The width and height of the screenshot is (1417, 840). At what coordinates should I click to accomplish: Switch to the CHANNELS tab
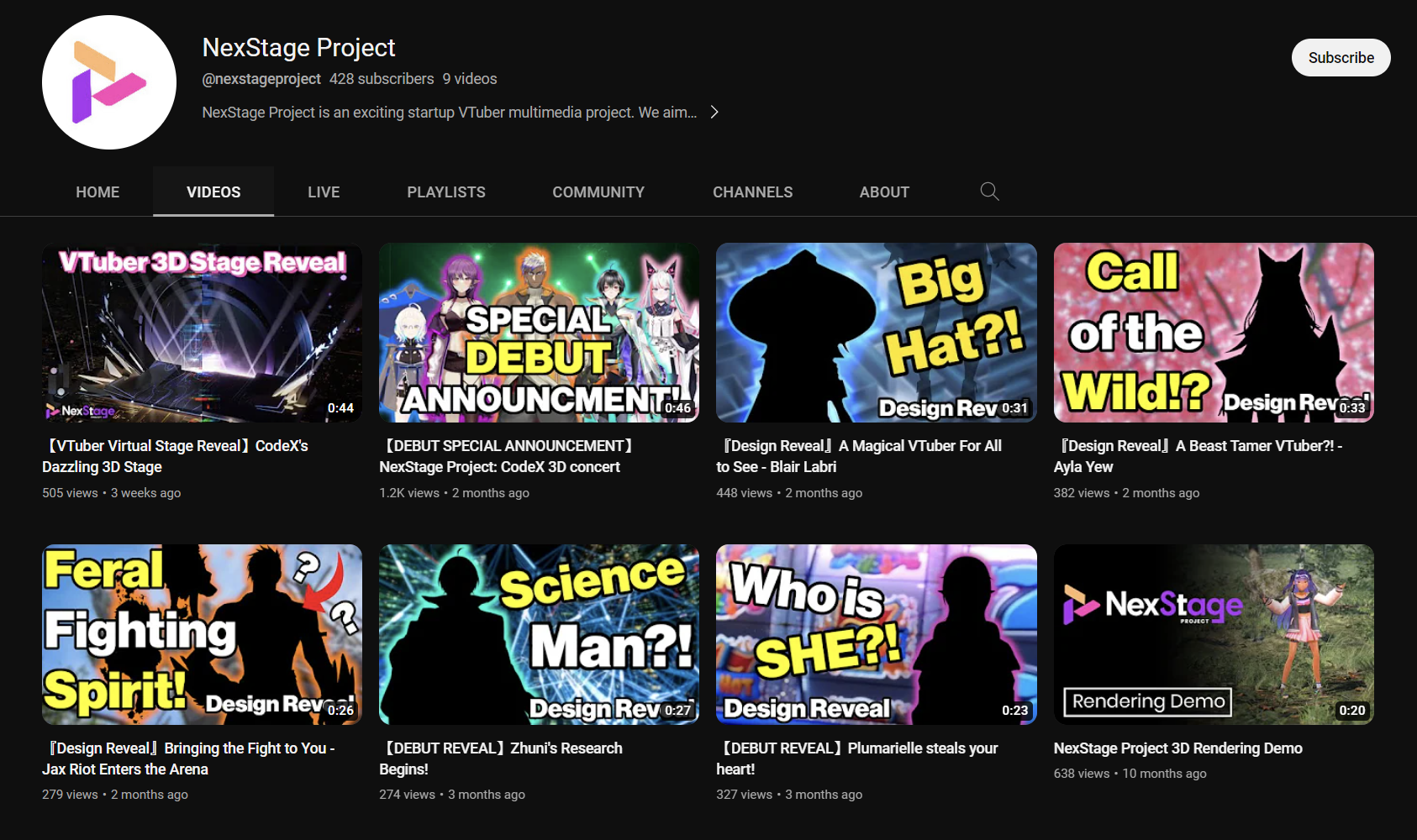752,192
